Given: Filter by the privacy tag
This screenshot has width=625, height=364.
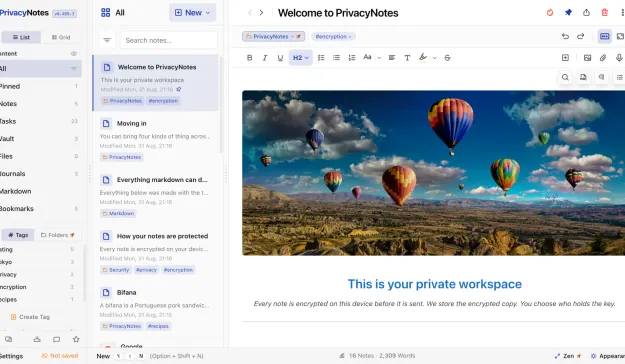Looking at the screenshot, I should 39,274.
